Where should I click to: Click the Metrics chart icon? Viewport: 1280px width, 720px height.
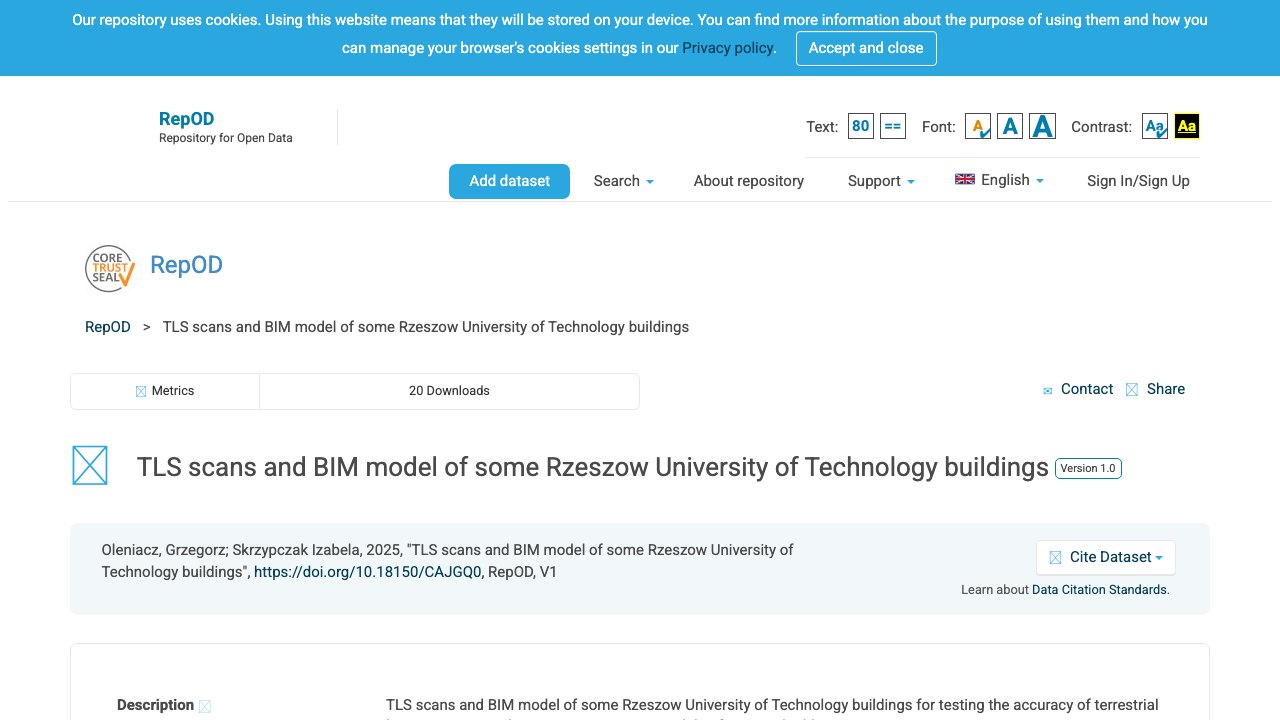[x=141, y=392]
